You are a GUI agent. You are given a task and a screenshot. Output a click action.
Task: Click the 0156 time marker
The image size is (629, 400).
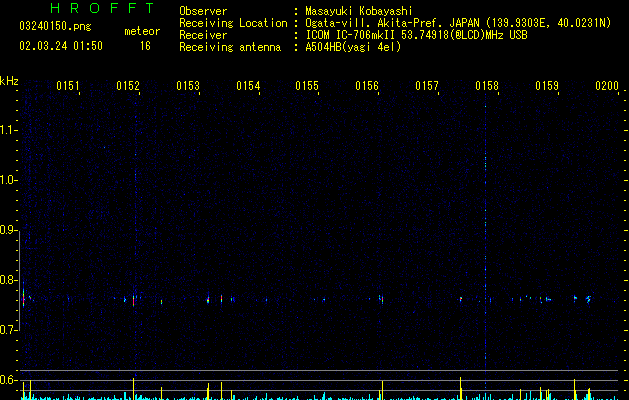tap(367, 86)
